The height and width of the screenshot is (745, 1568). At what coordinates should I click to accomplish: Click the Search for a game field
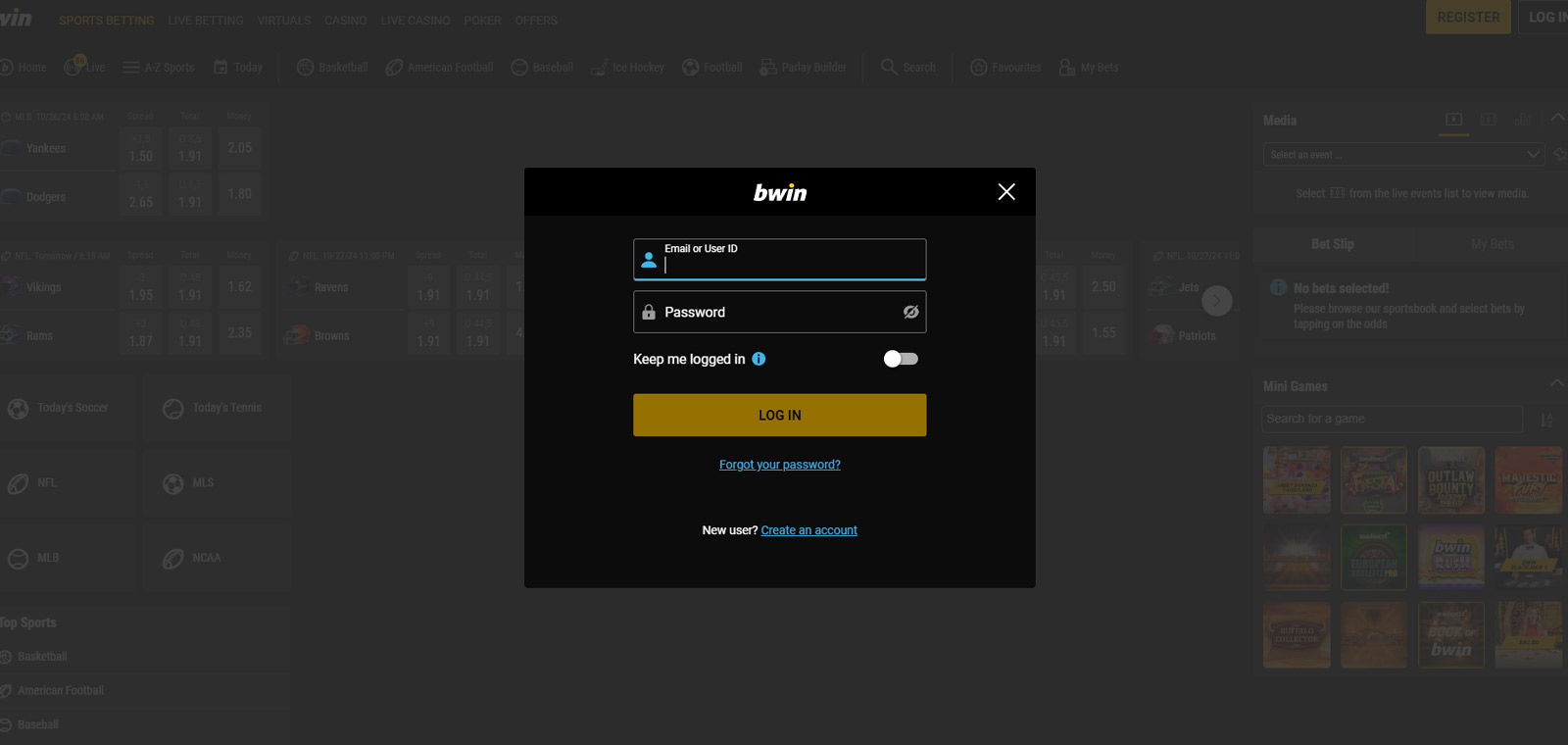pyautogui.click(x=1392, y=419)
